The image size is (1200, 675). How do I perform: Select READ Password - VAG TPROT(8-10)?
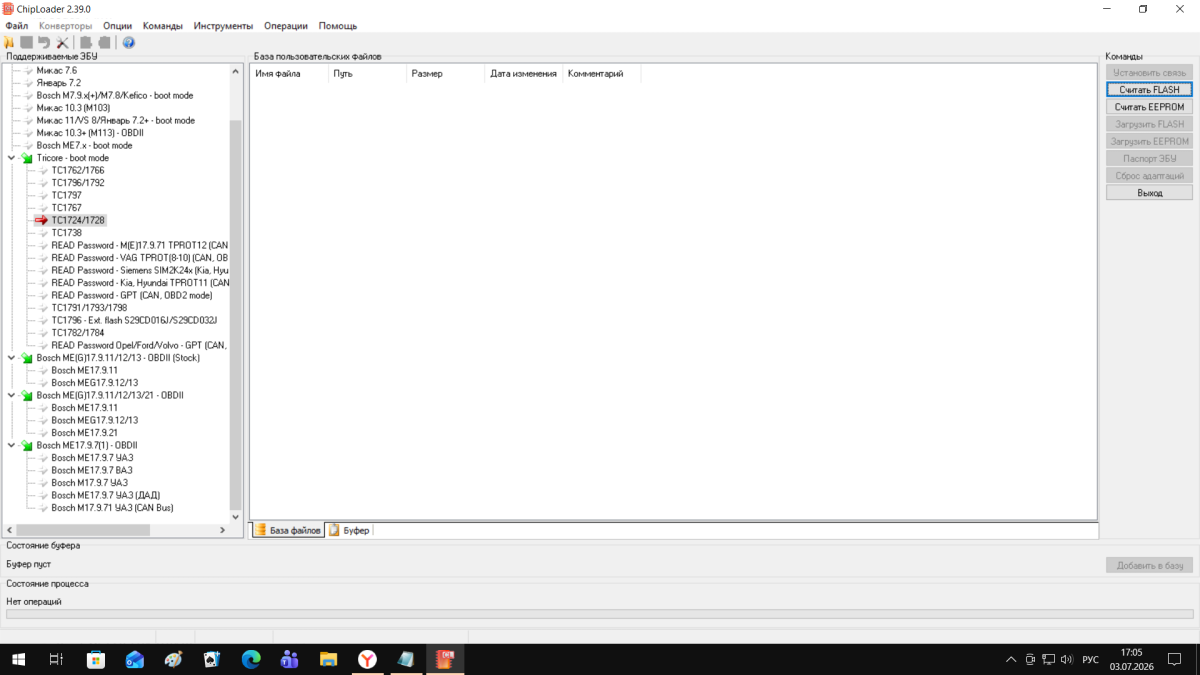pyautogui.click(x=140, y=258)
